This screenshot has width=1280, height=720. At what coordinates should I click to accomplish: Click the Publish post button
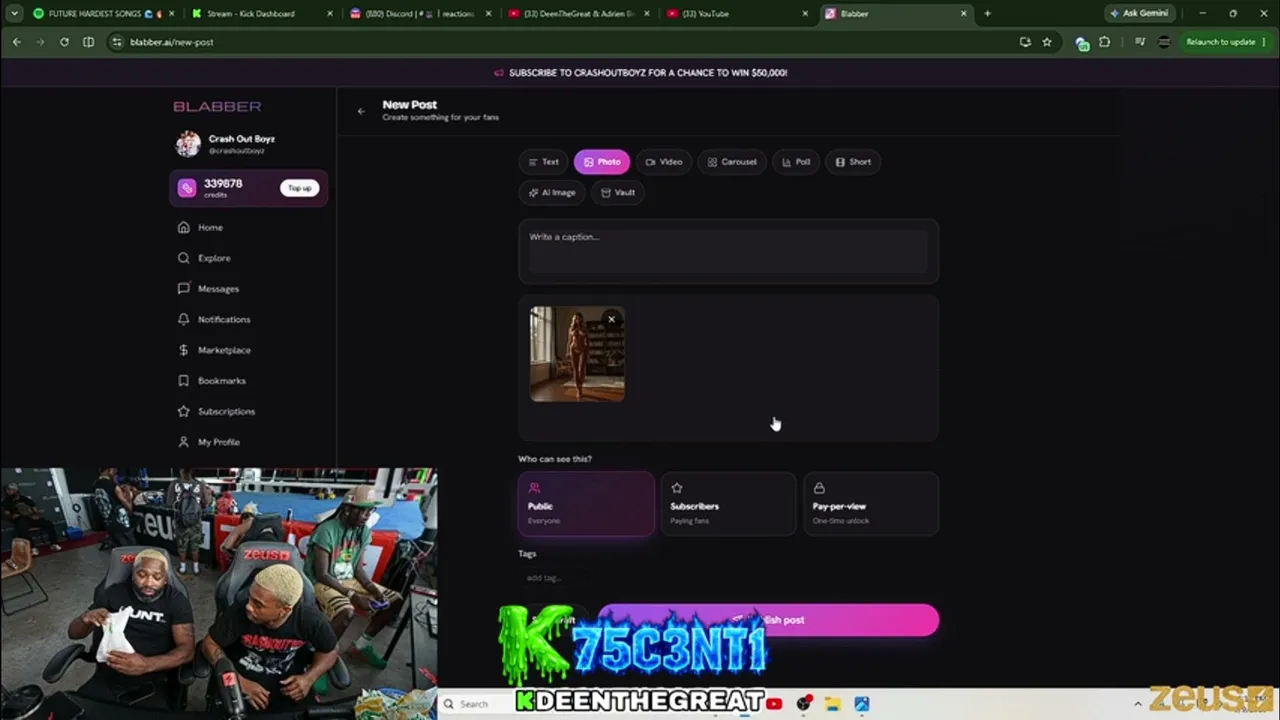coord(768,620)
